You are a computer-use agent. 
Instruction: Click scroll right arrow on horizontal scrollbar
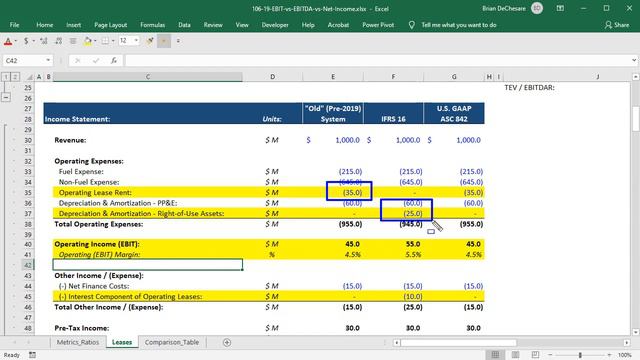coord(627,343)
